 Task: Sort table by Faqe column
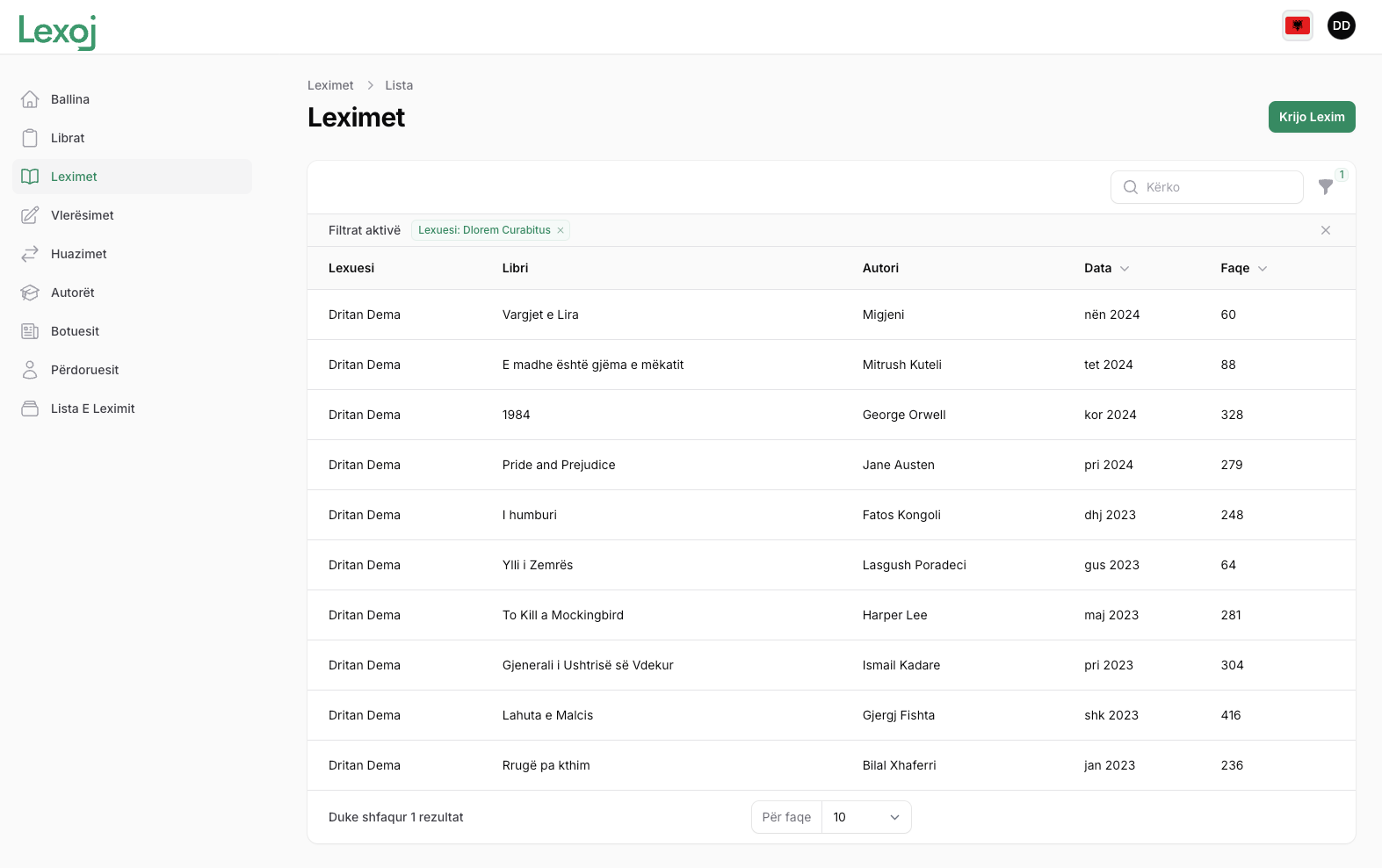click(1242, 268)
